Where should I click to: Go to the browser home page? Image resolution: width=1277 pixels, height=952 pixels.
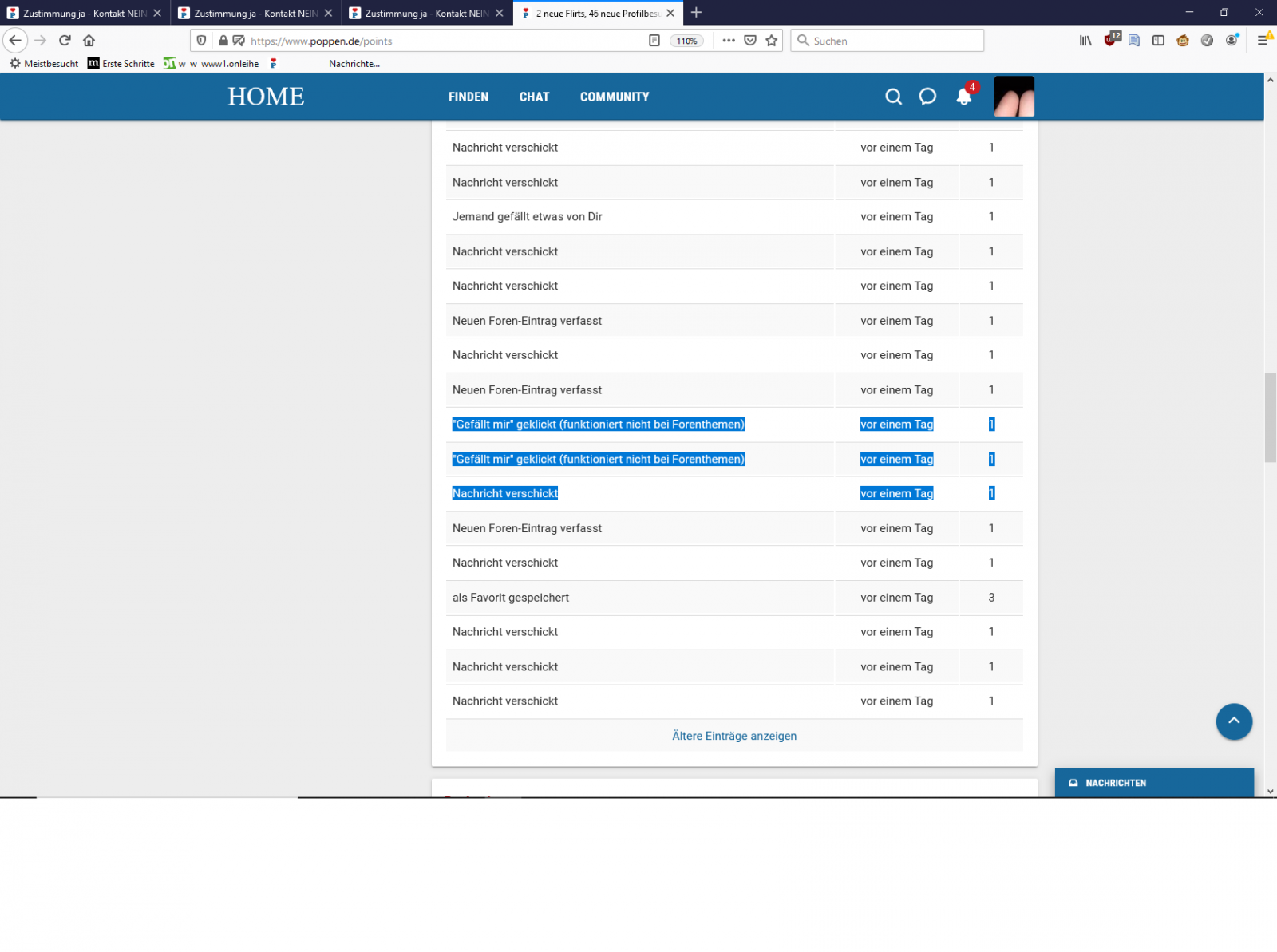89,41
